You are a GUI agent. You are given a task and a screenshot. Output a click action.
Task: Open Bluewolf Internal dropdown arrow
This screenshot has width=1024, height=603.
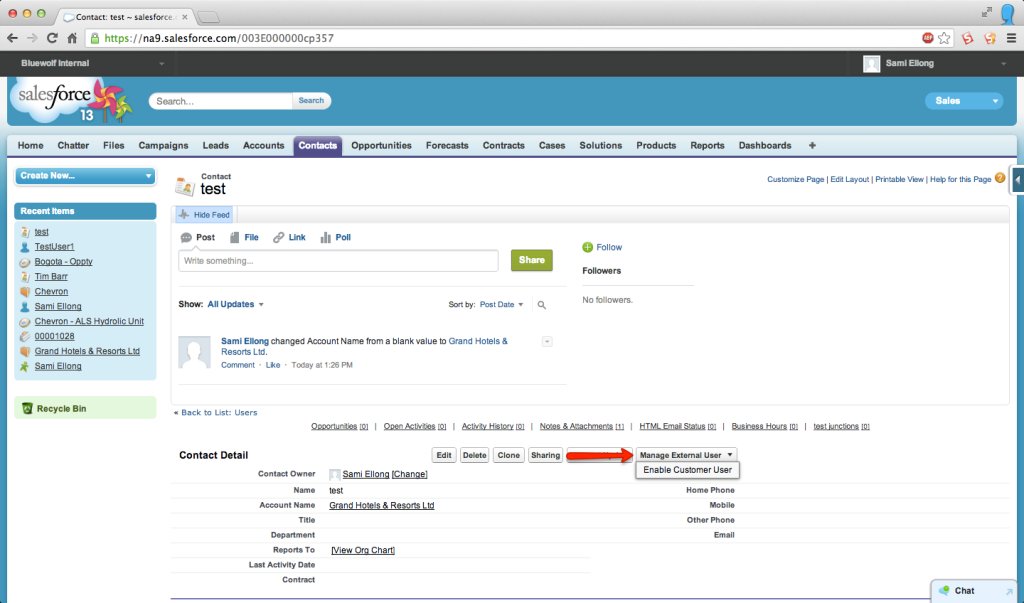pos(161,63)
